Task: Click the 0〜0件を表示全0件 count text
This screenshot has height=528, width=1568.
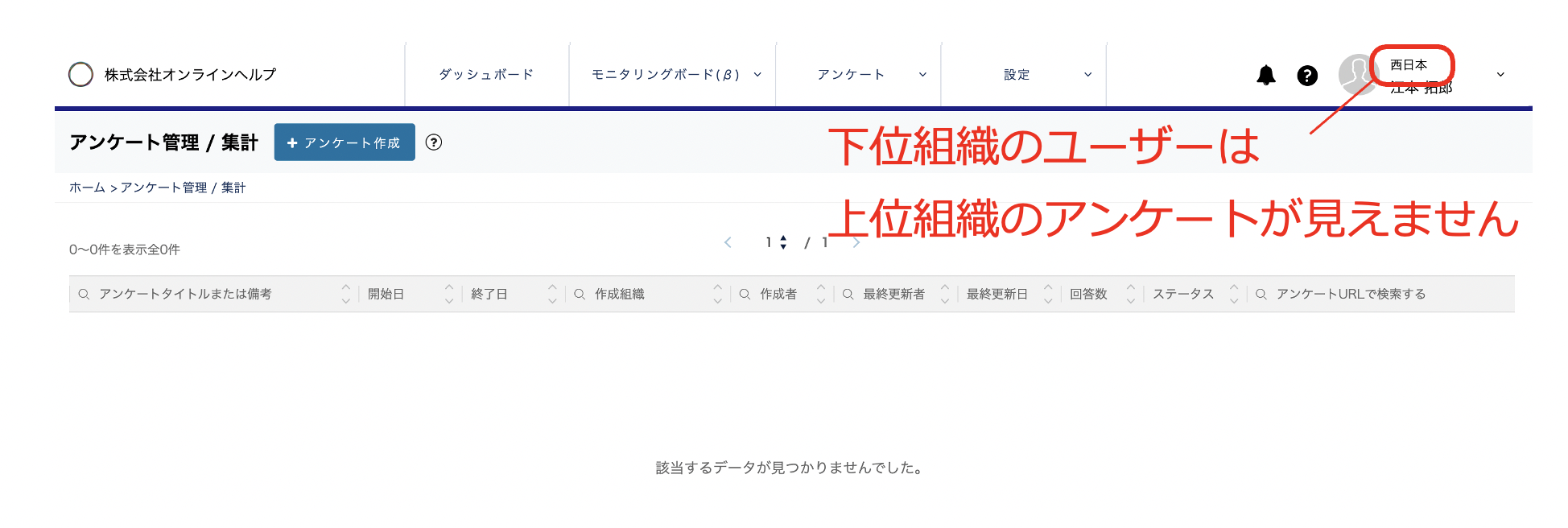Action: (125, 250)
